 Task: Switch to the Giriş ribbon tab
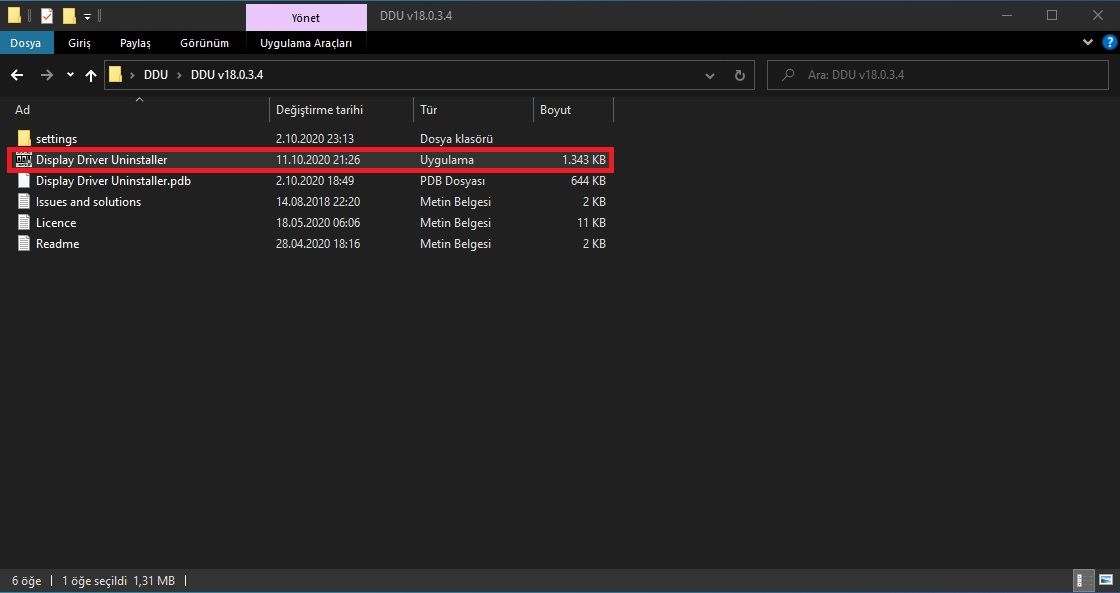pos(79,43)
